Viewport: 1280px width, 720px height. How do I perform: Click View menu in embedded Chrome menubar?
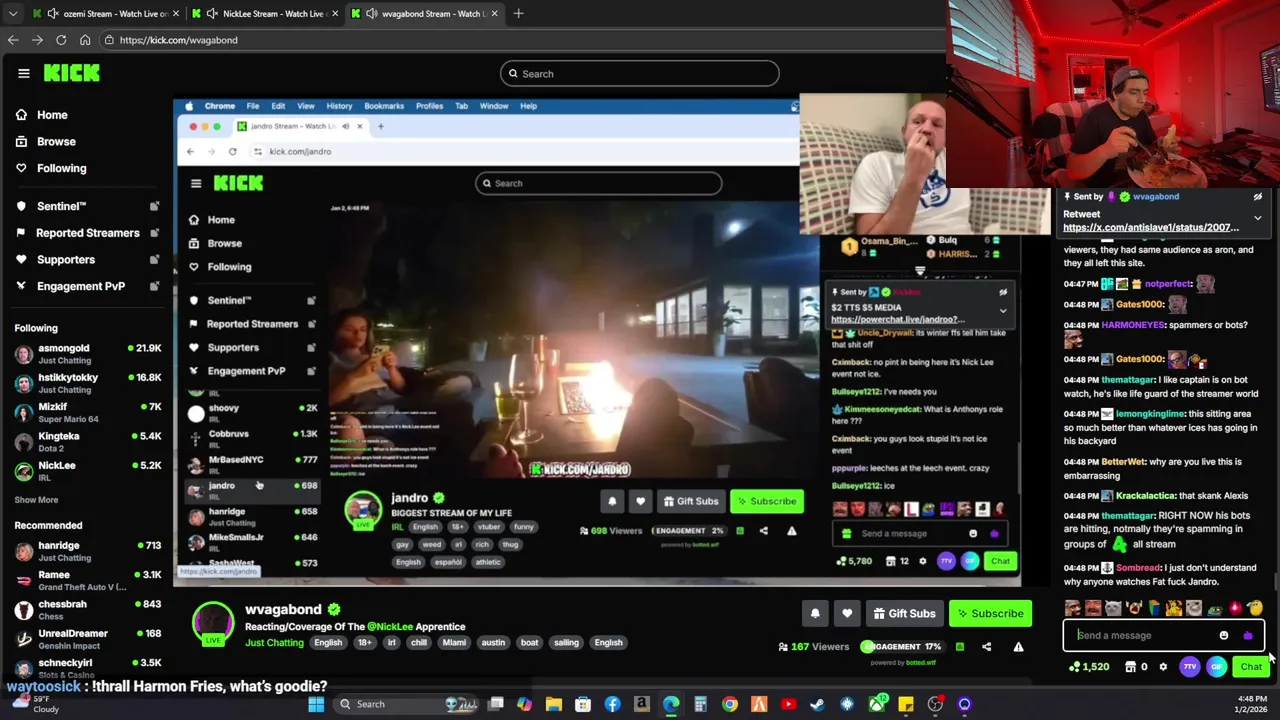[x=306, y=106]
